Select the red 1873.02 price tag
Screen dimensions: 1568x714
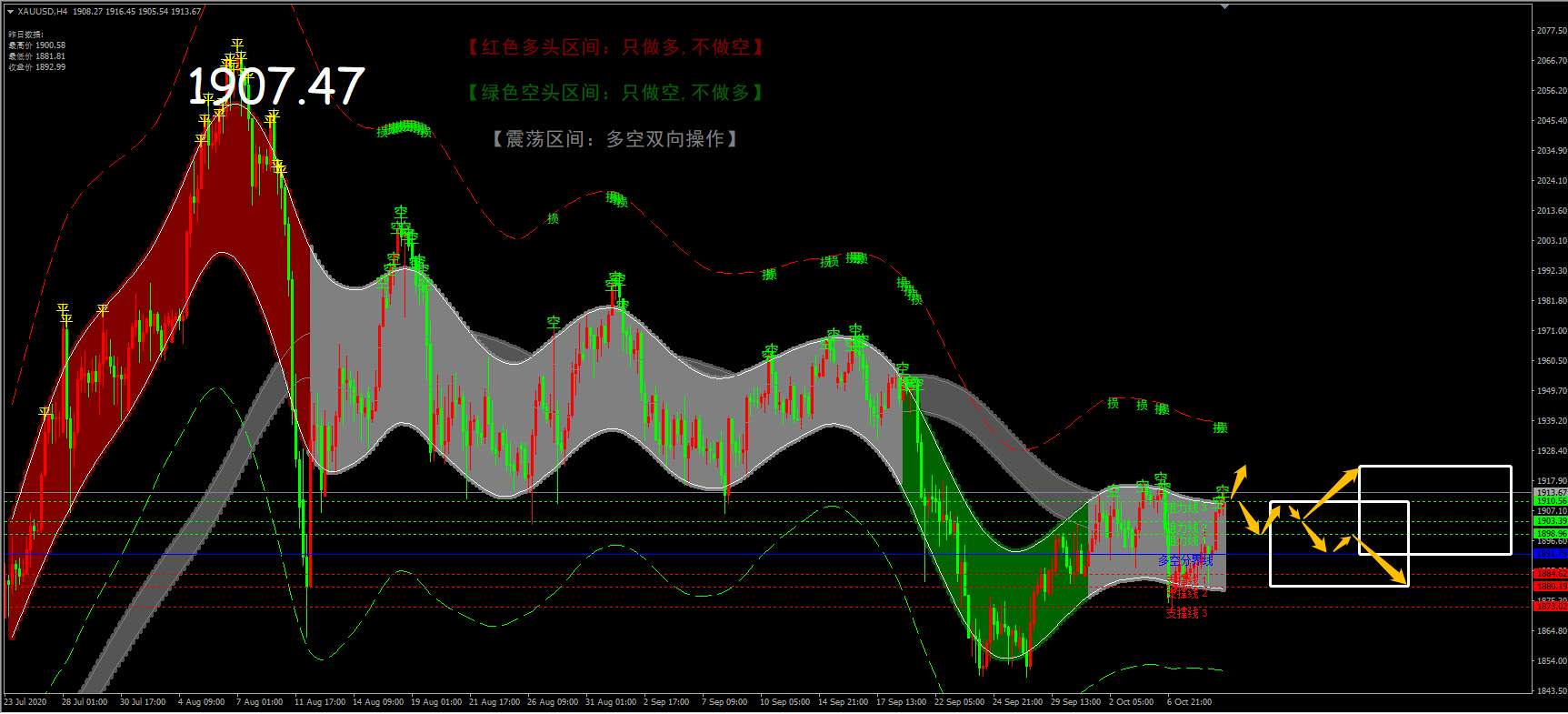pos(1550,607)
